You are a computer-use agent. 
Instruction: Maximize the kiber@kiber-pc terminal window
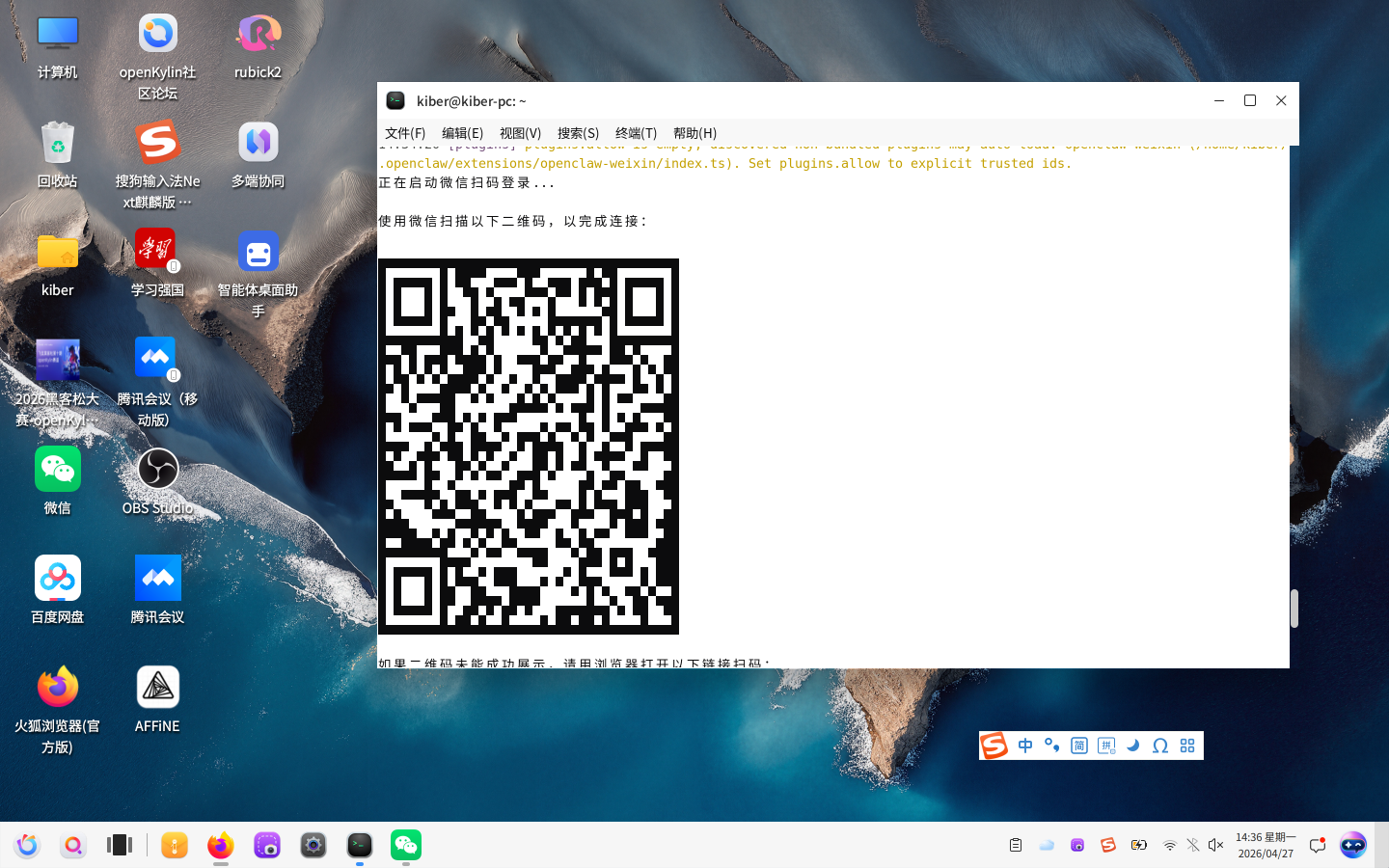[x=1250, y=100]
